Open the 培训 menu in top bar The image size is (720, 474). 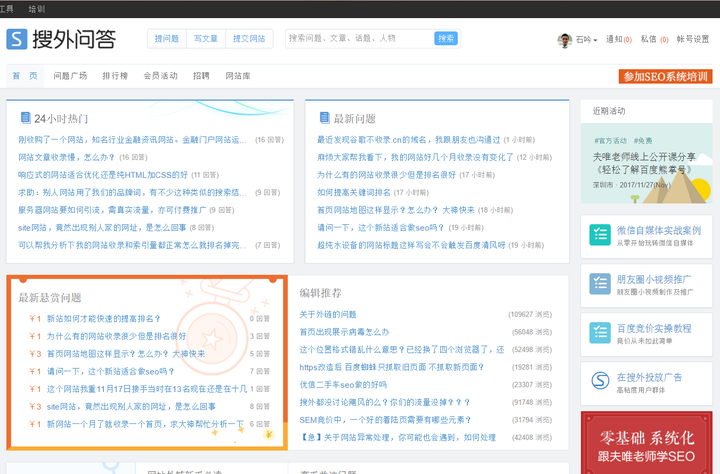click(x=37, y=9)
